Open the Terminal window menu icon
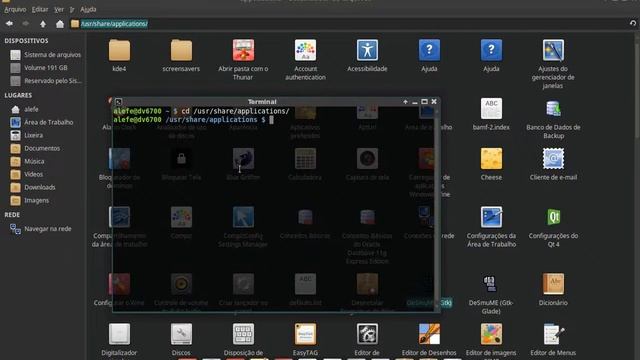 (x=118, y=102)
